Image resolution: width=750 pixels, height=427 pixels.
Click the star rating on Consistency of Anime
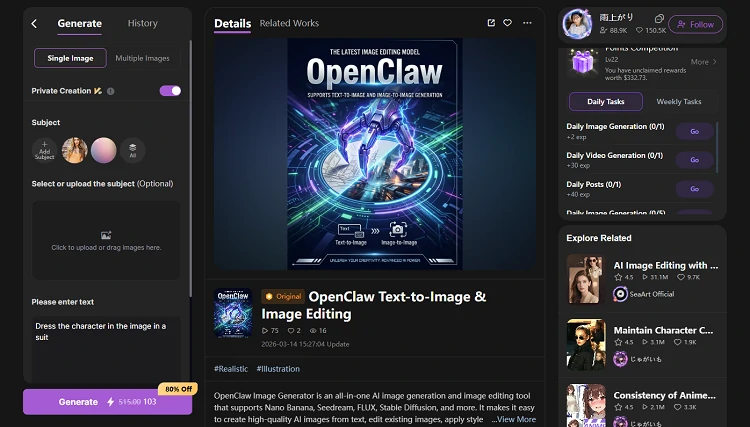(x=618, y=407)
